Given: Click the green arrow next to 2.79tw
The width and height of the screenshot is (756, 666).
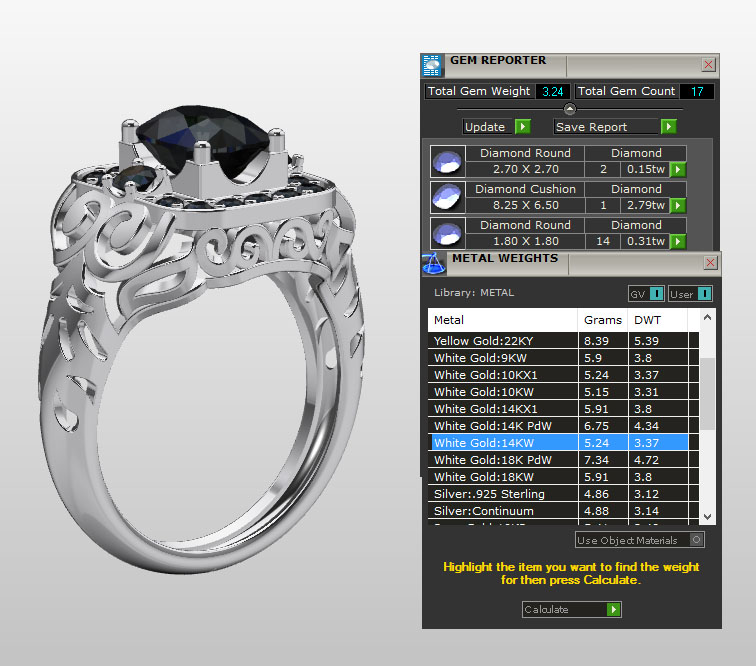Looking at the screenshot, I should [678, 205].
